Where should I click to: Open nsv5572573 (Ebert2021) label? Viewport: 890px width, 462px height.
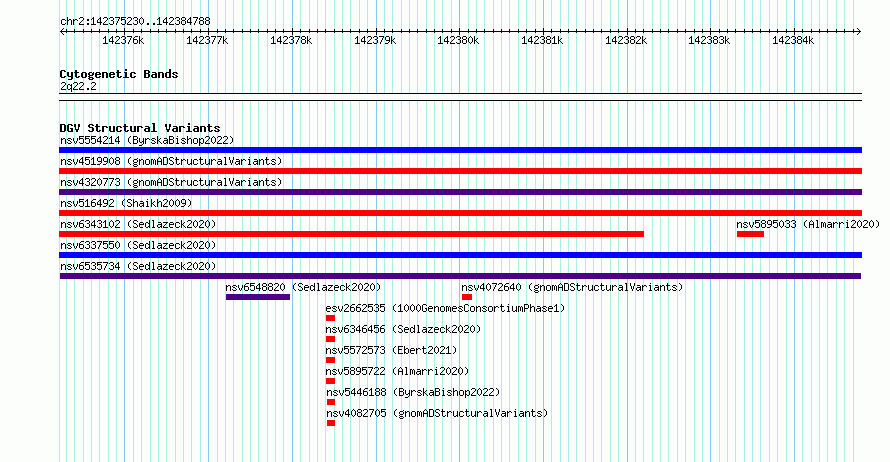(x=391, y=350)
